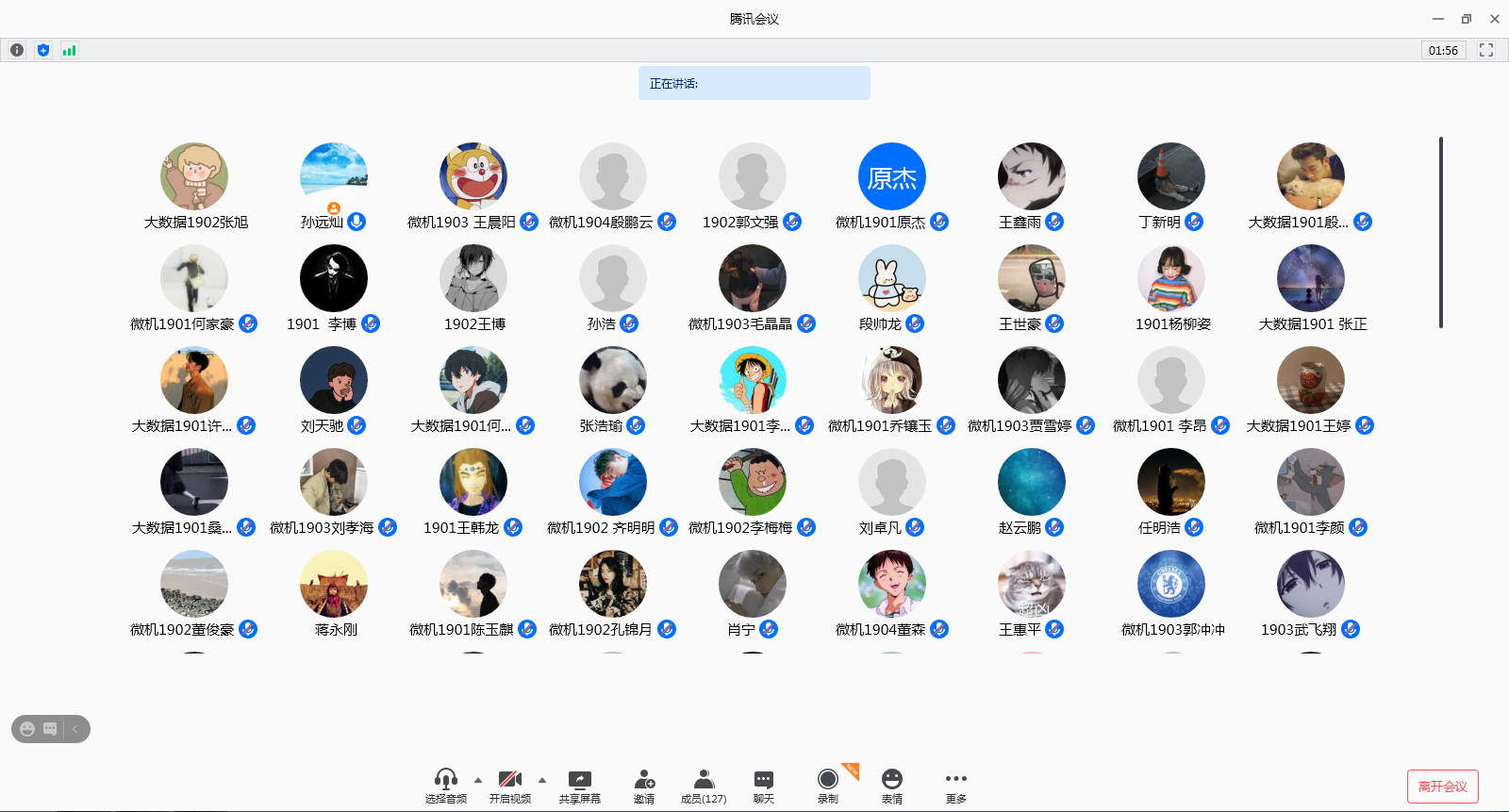This screenshot has width=1509, height=812.
Task: Click 选择音频 to join audio
Action: click(x=445, y=786)
